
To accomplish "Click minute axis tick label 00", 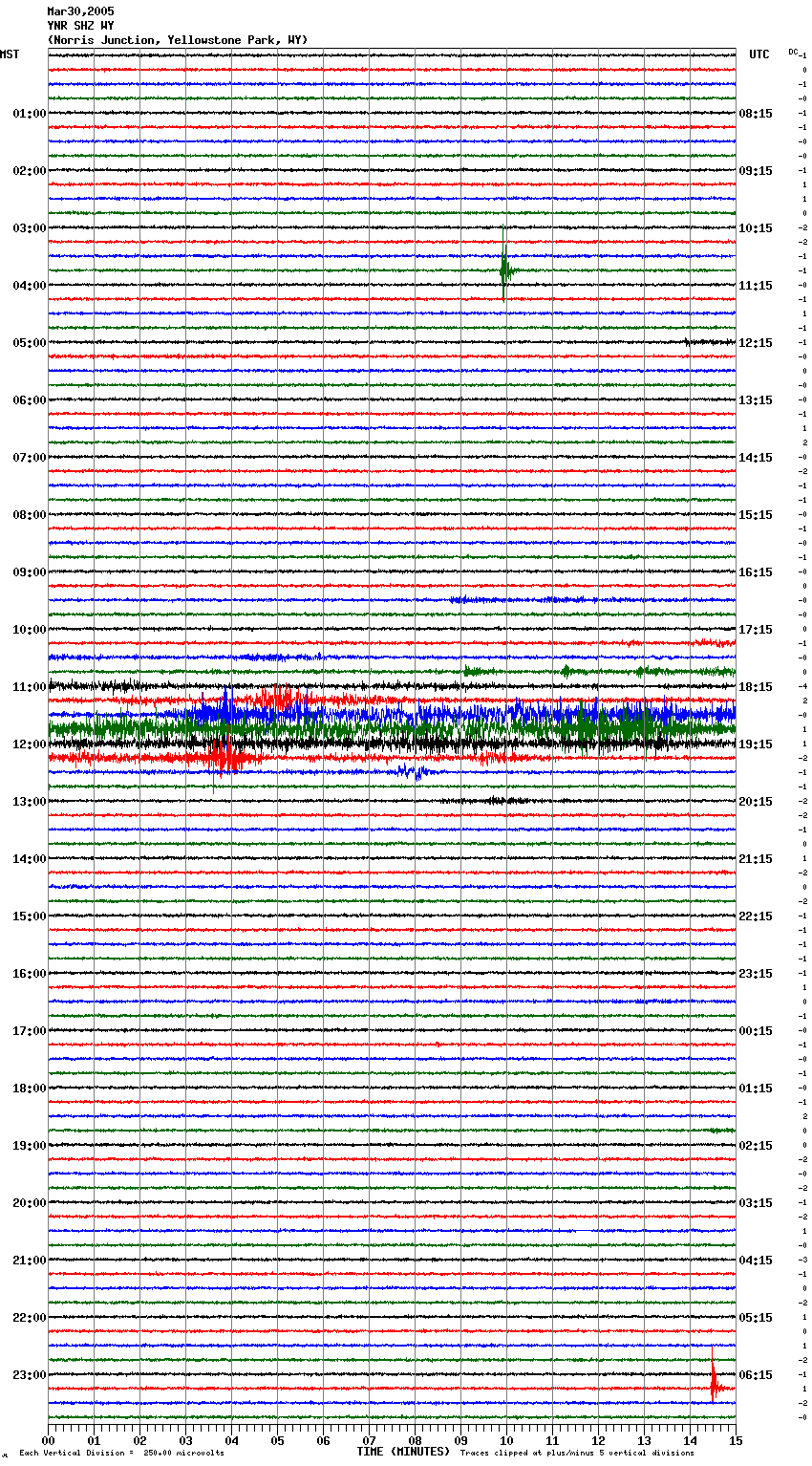I will coord(48,1440).
